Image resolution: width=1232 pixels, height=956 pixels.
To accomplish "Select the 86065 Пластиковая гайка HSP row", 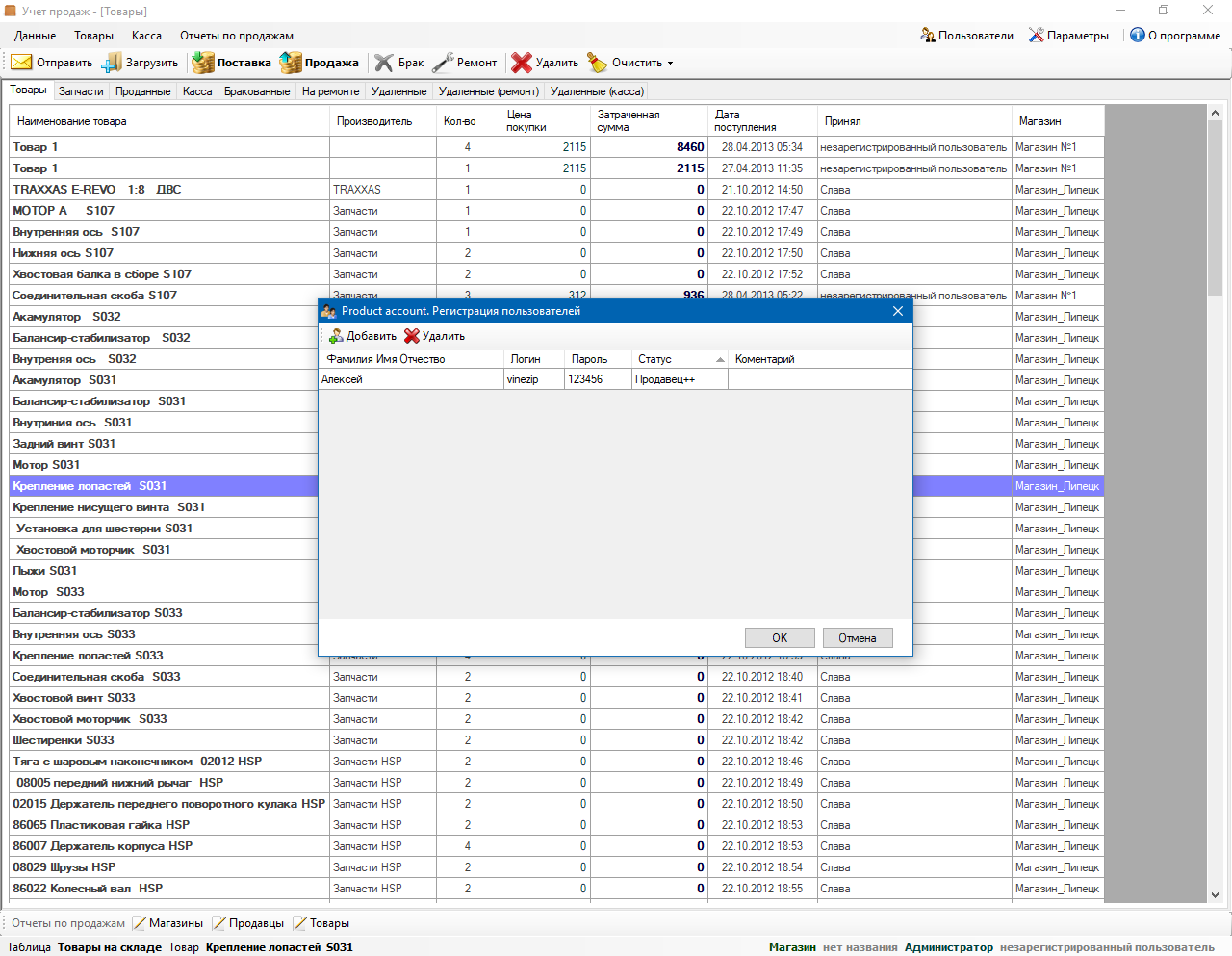I will (556, 825).
